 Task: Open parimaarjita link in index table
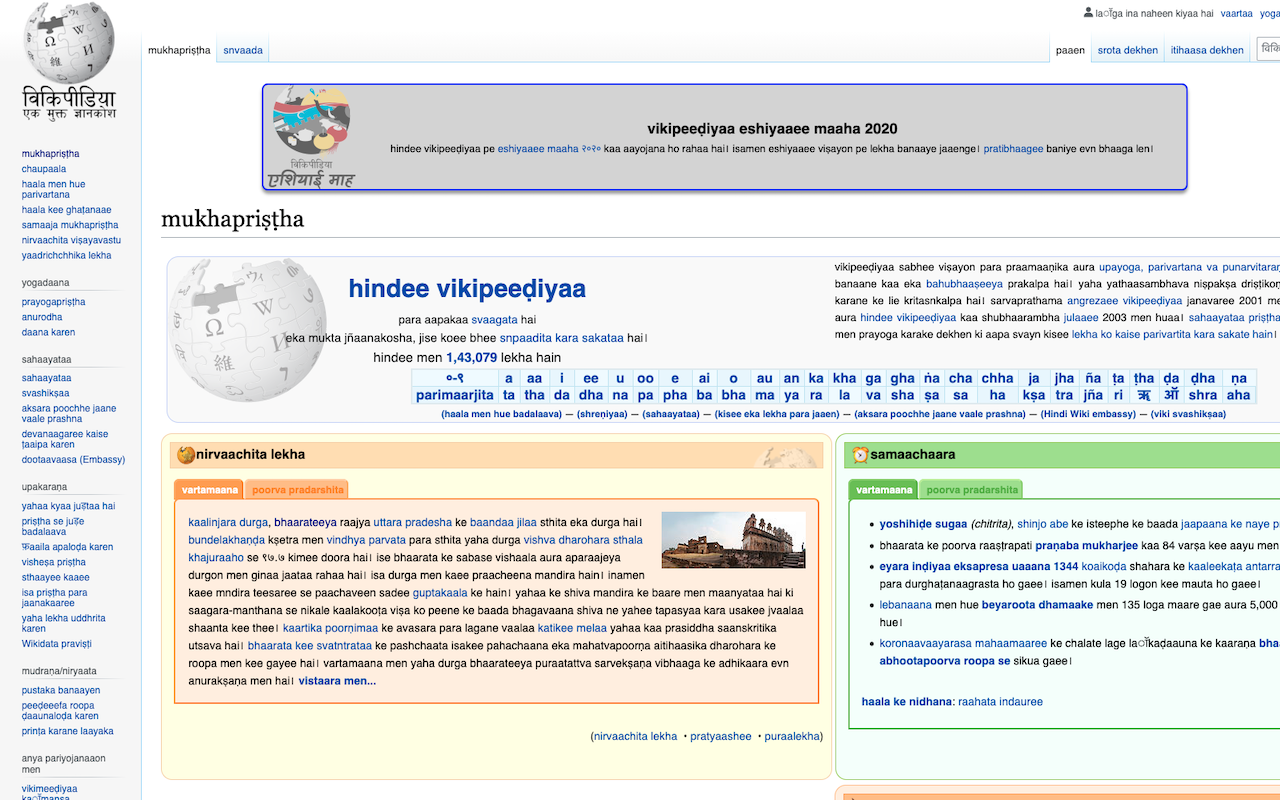coord(455,395)
